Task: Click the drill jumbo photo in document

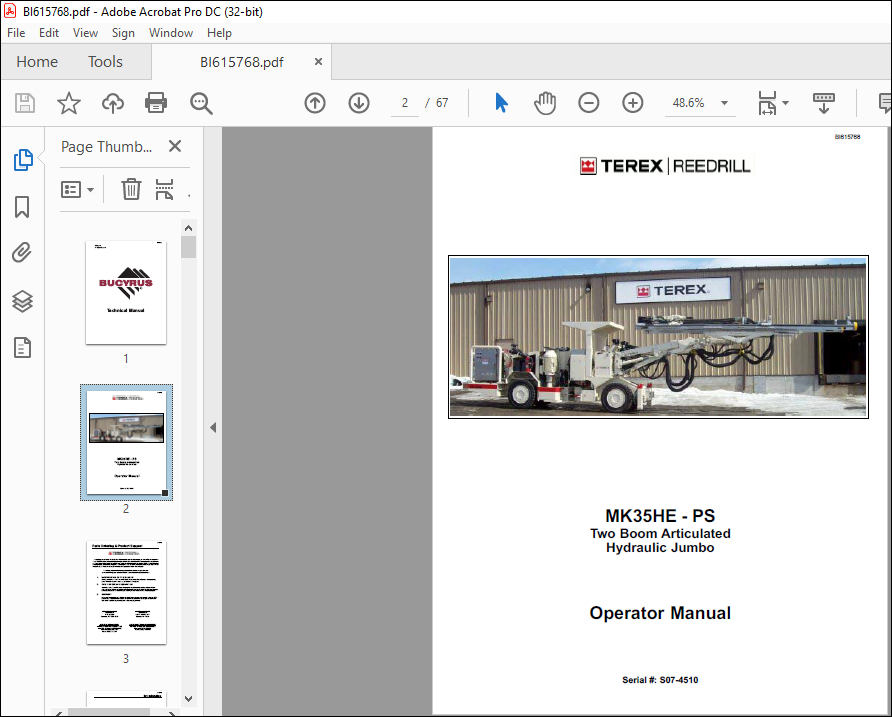Action: (x=658, y=337)
